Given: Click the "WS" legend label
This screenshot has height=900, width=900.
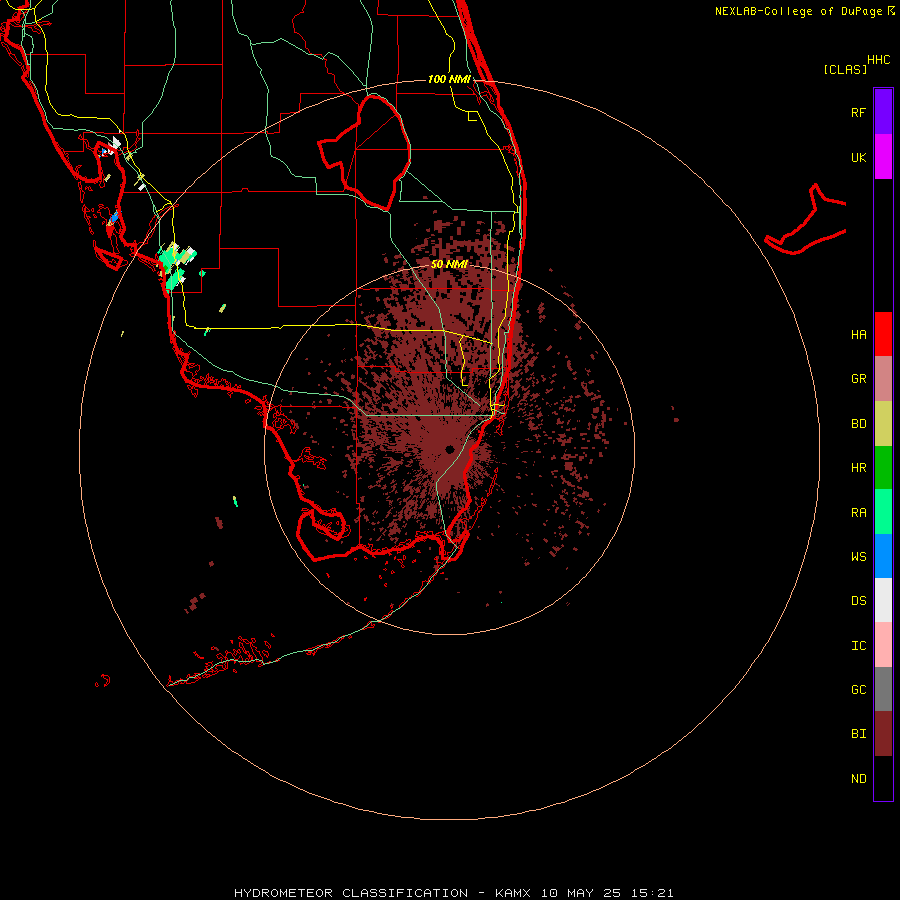Looking at the screenshot, I should coord(858,557).
